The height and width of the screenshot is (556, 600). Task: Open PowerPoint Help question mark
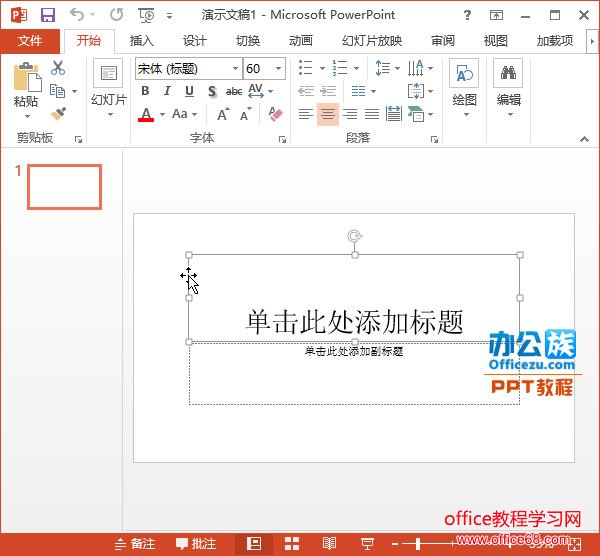pyautogui.click(x=467, y=15)
